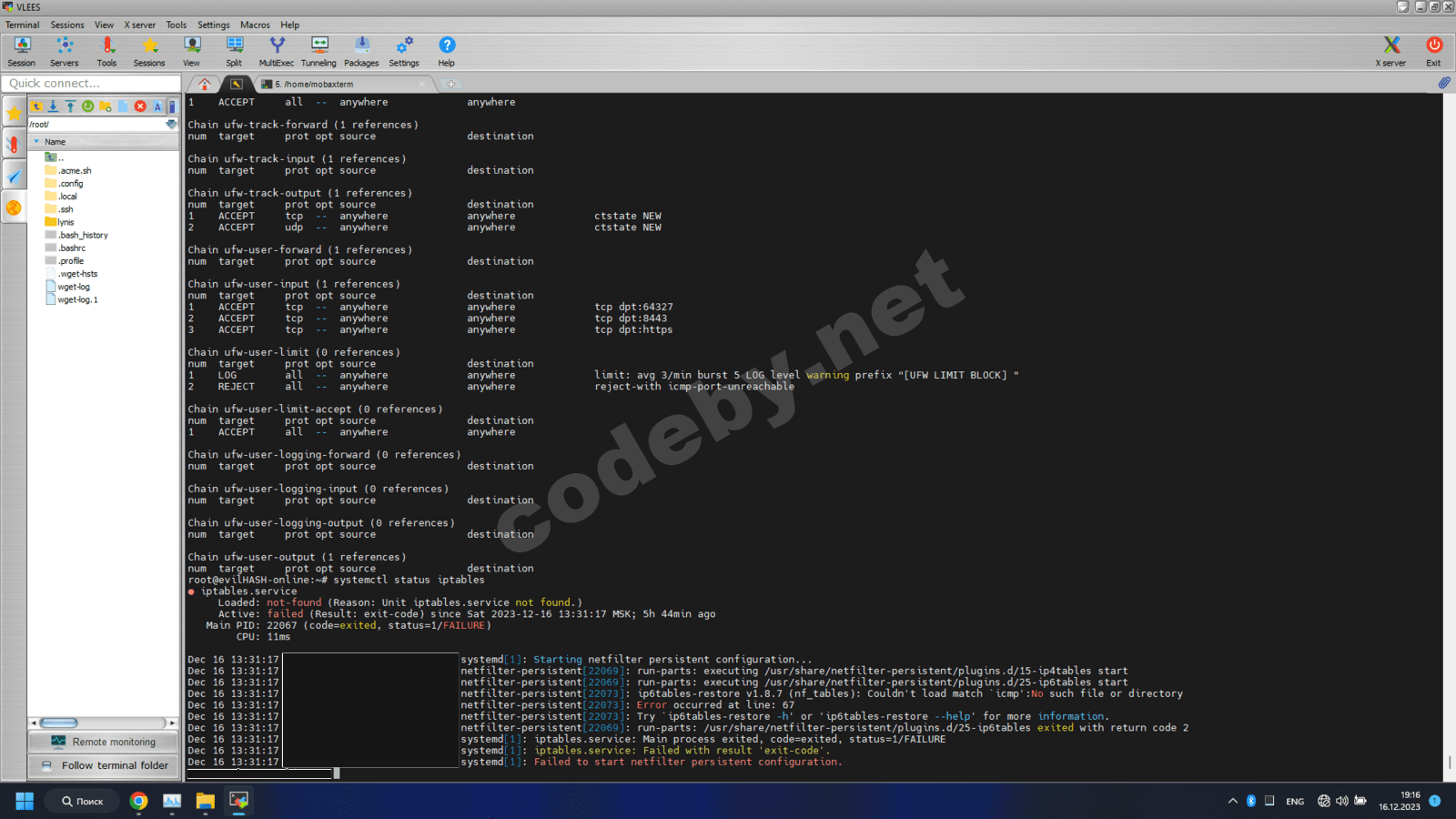Image resolution: width=1456 pixels, height=819 pixels.
Task: Click the red delete icon in SFTP toolbar
Action: pyautogui.click(x=140, y=106)
